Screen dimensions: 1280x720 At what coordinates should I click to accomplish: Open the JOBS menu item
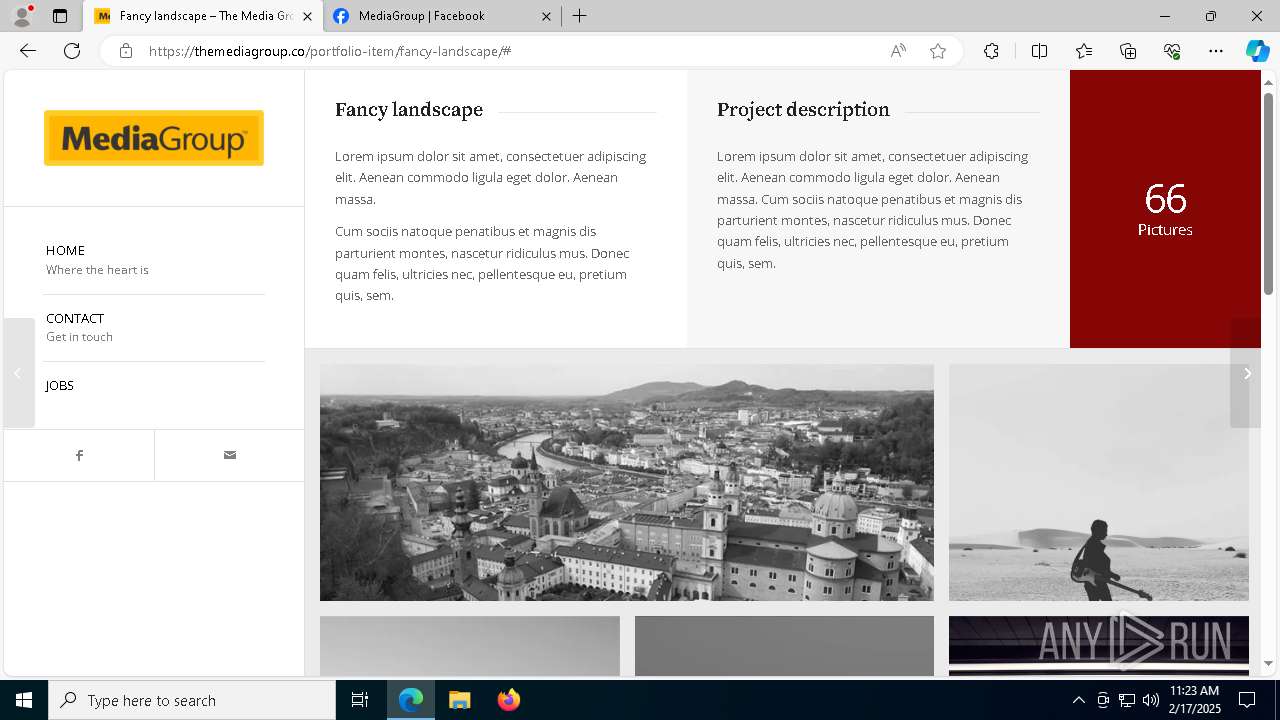[60, 385]
